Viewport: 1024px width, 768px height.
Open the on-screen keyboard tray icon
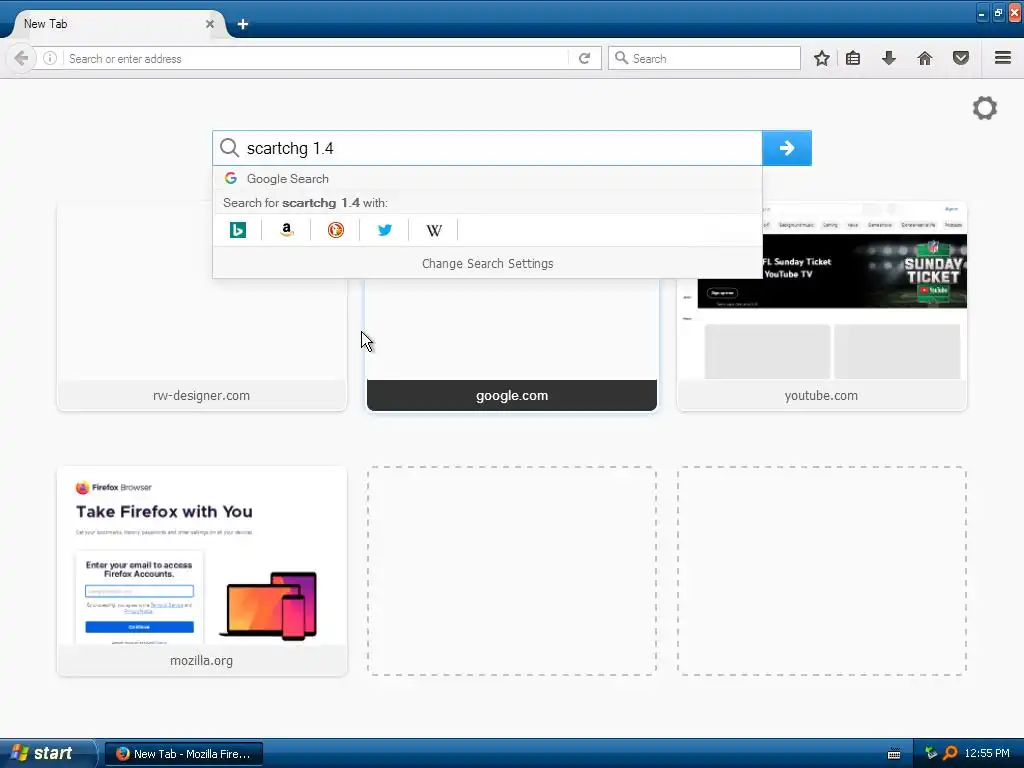(894, 754)
